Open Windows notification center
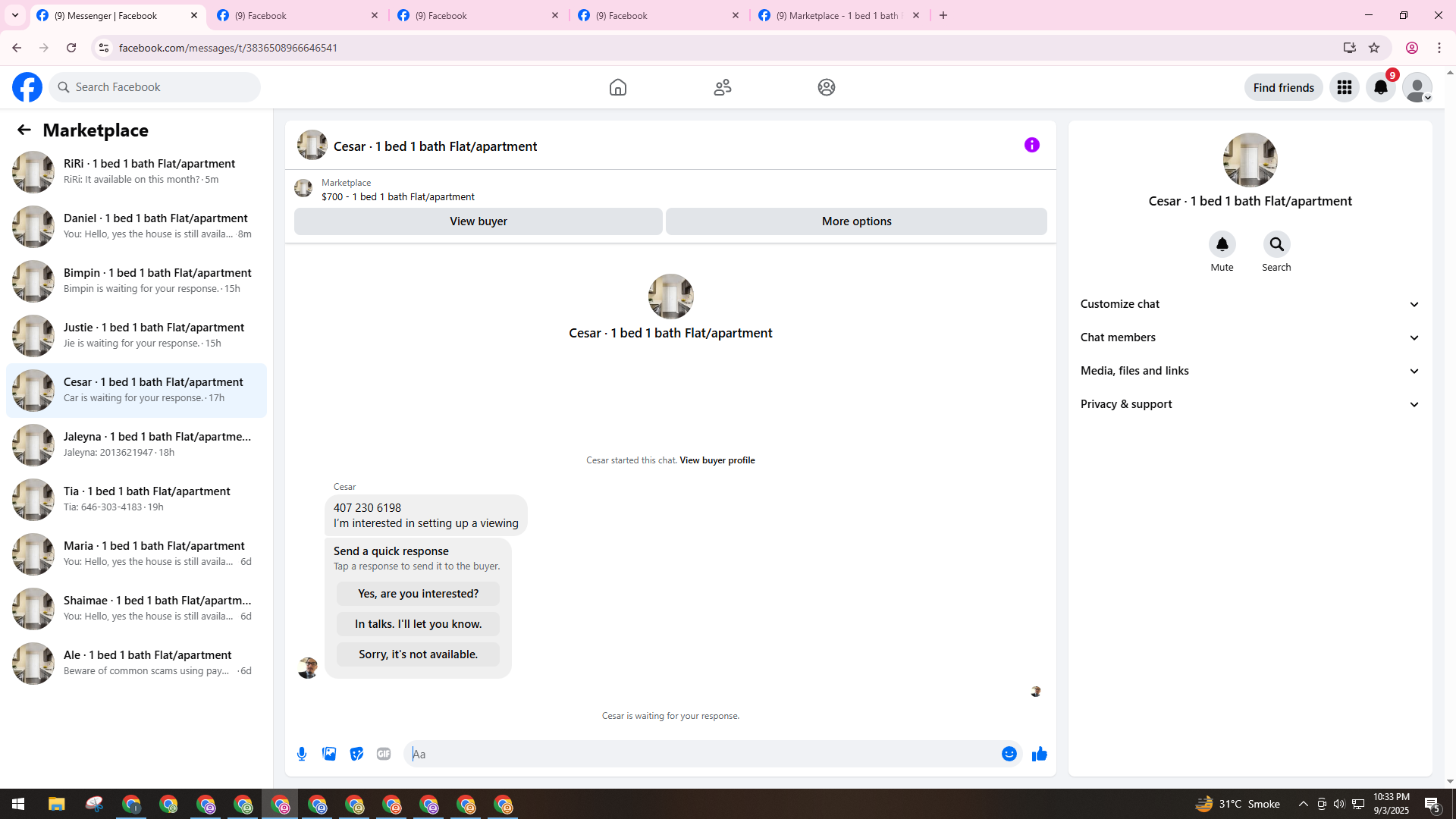 coord(1432,804)
